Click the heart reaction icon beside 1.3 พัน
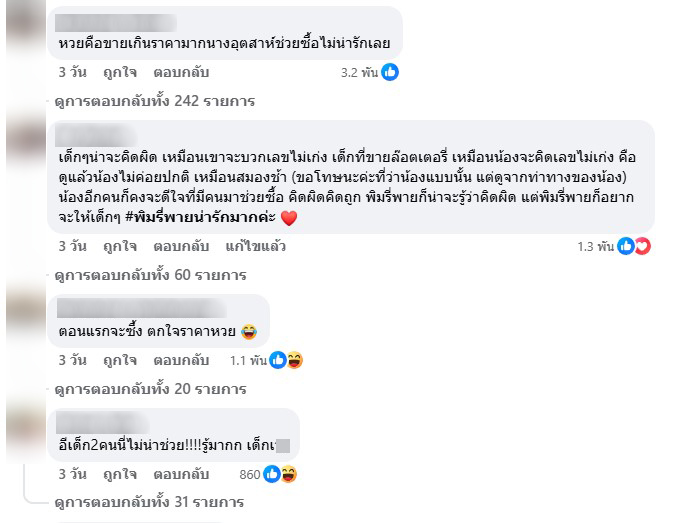This screenshot has height=523, width=691. pyautogui.click(x=642, y=246)
